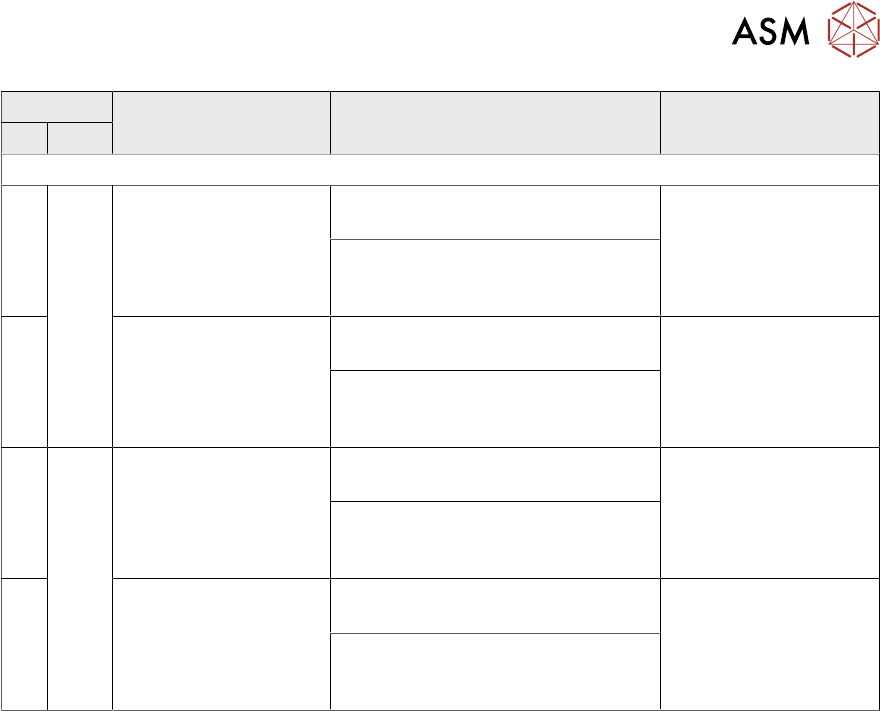Click the rightmost gray header cell
The height and width of the screenshot is (711, 880).
tap(769, 123)
